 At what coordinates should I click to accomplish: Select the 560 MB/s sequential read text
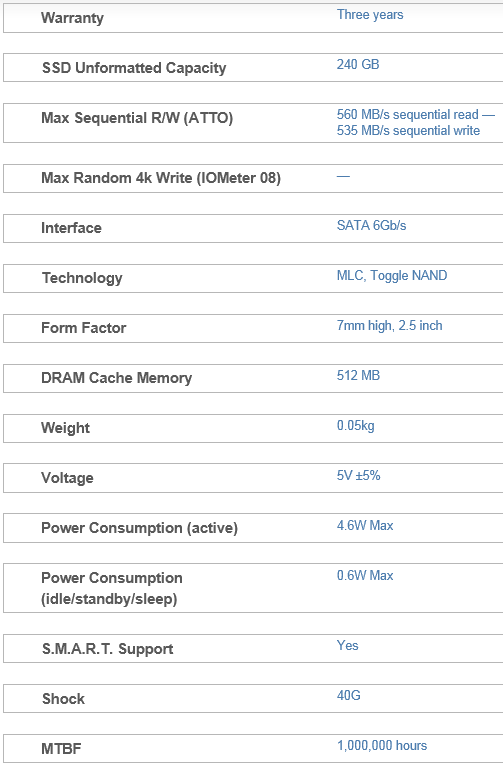(407, 114)
